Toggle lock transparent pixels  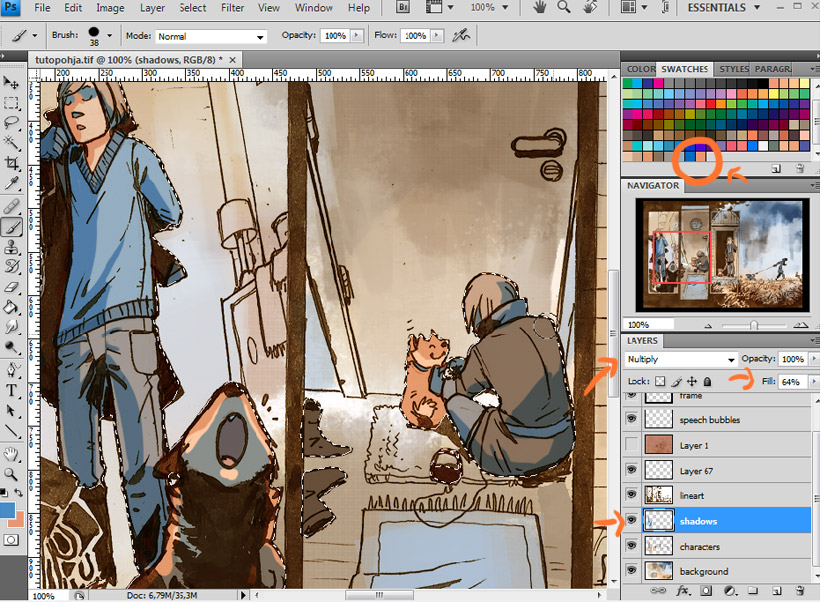(x=659, y=382)
